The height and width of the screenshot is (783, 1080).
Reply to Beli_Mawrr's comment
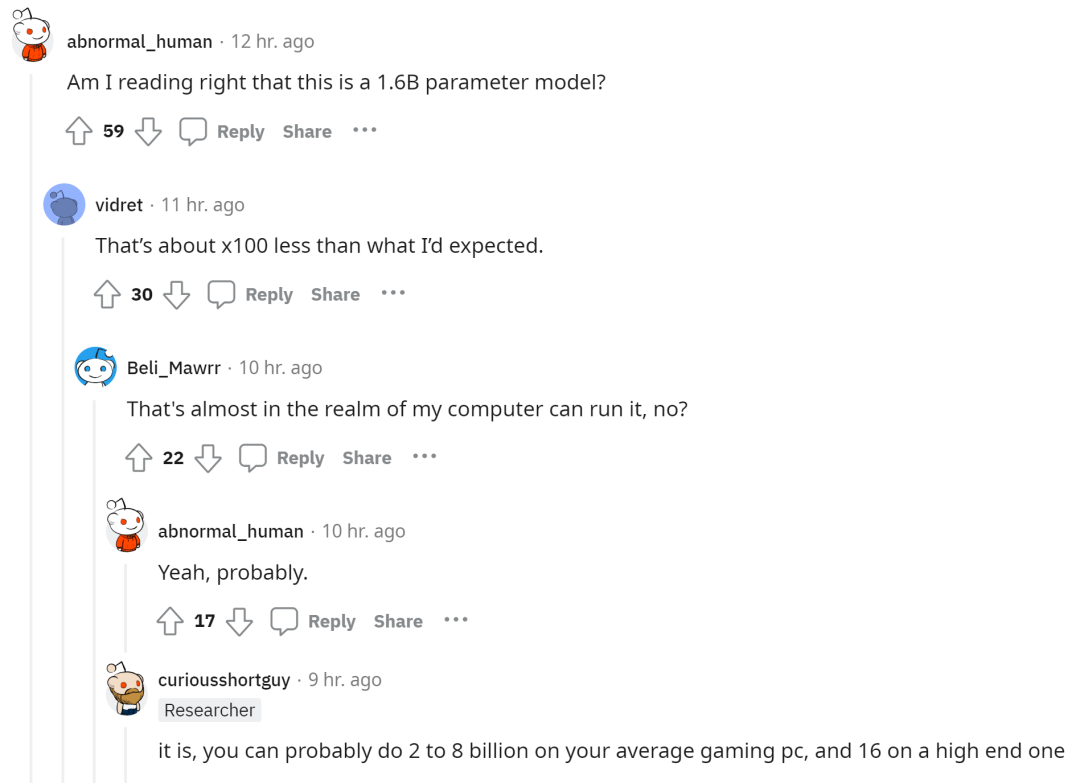point(285,458)
